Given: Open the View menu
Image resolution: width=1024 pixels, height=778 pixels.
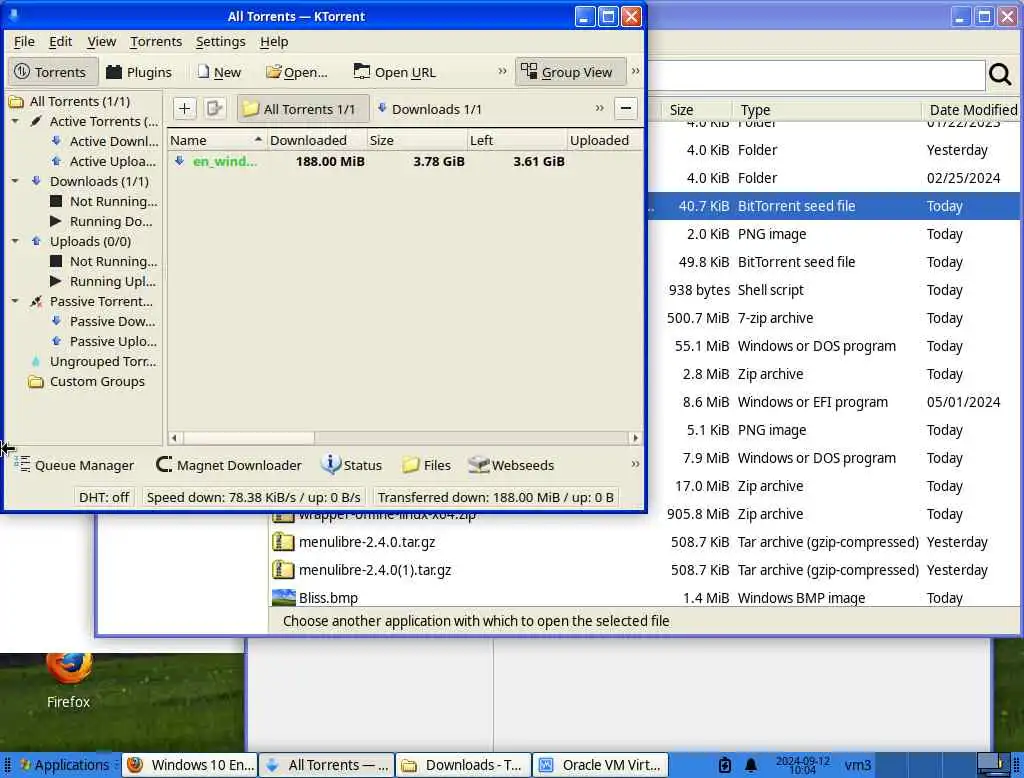Looking at the screenshot, I should (x=102, y=42).
